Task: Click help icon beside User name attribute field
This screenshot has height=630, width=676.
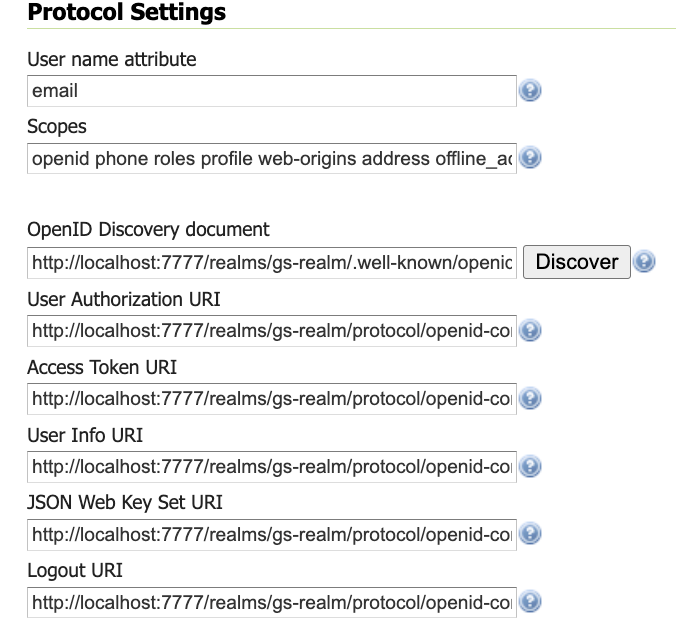Action: pyautogui.click(x=530, y=91)
